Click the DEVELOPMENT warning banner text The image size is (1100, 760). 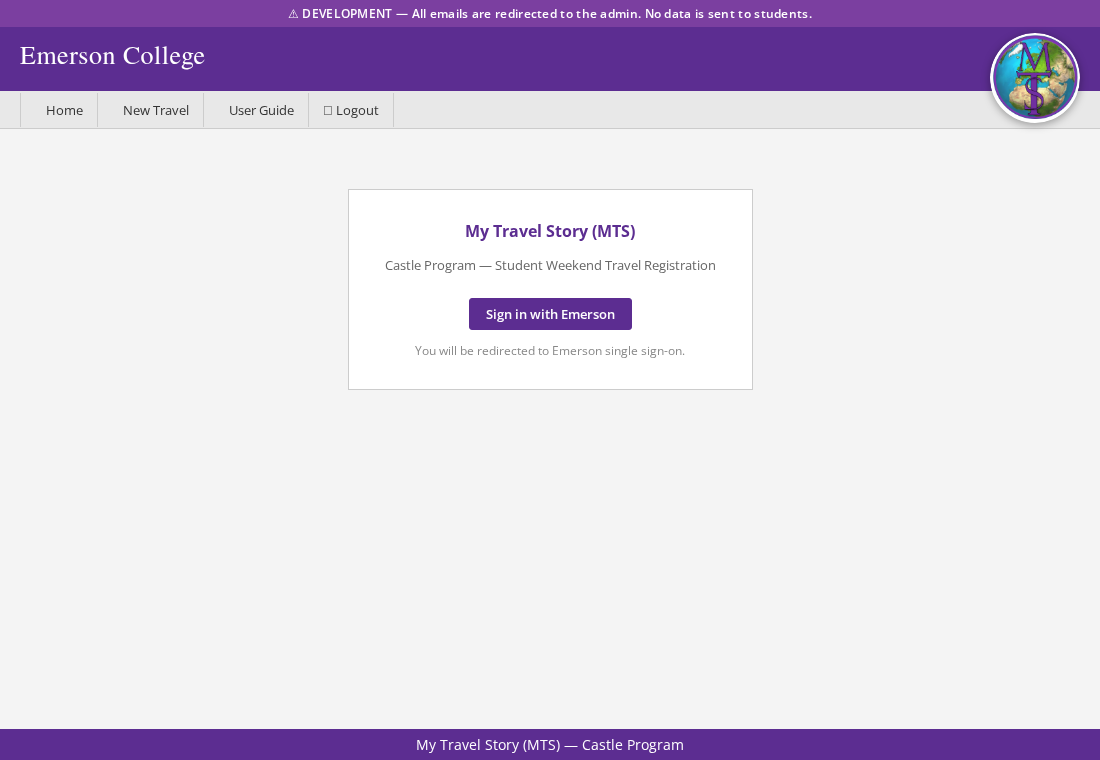click(x=550, y=13)
